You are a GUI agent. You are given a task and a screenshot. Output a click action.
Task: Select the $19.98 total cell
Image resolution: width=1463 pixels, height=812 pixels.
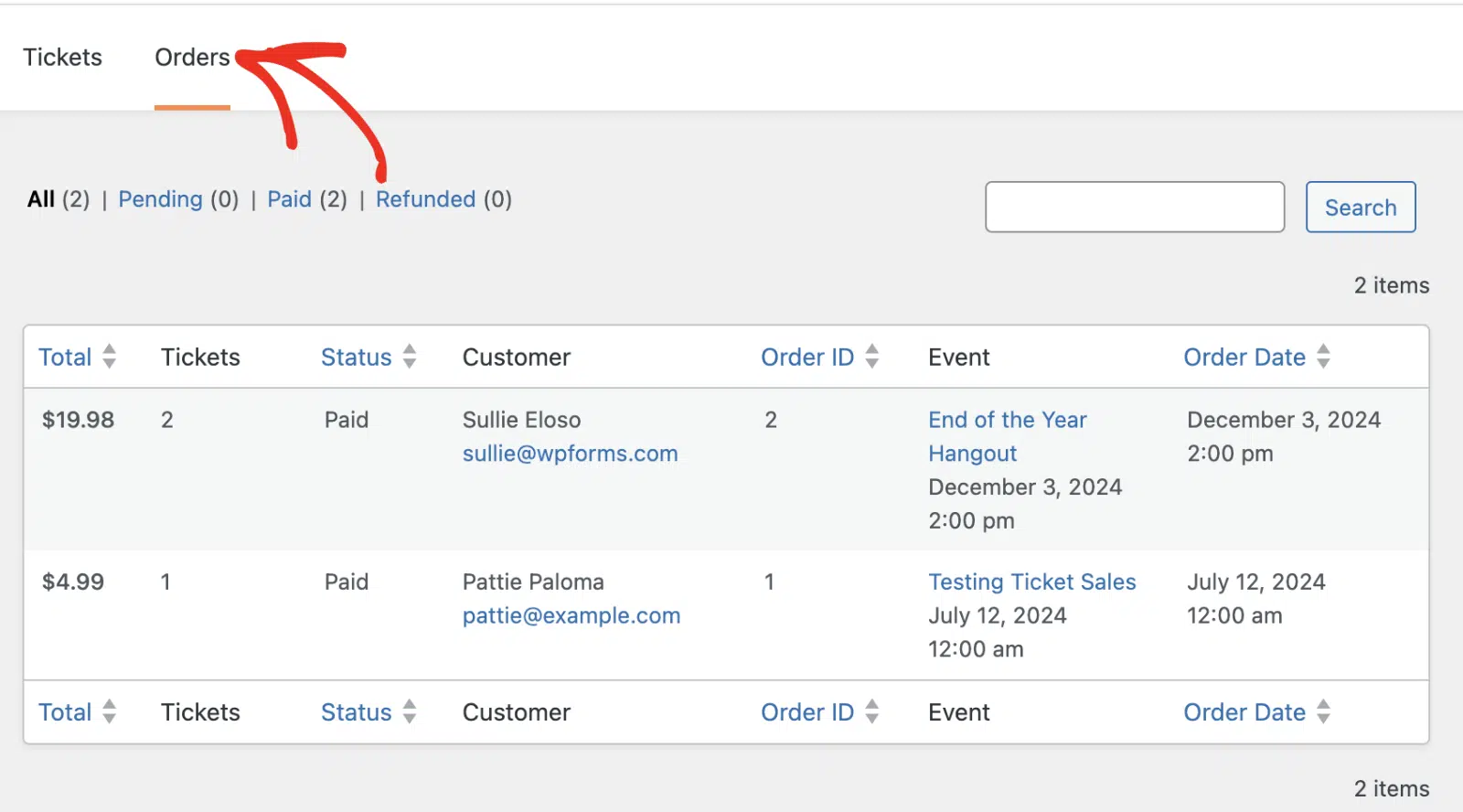click(x=78, y=420)
